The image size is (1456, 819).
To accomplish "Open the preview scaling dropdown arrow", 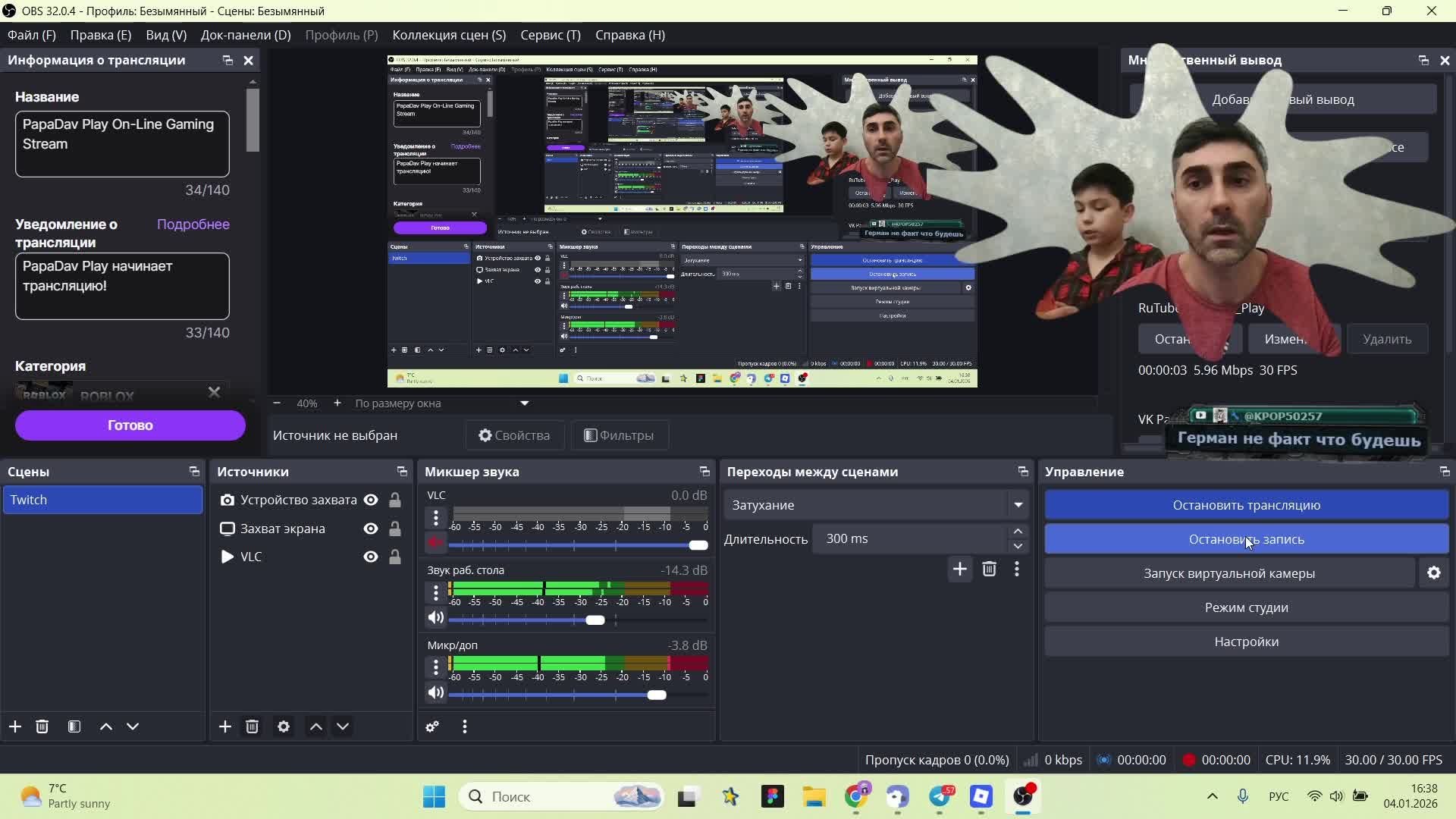I will (524, 403).
